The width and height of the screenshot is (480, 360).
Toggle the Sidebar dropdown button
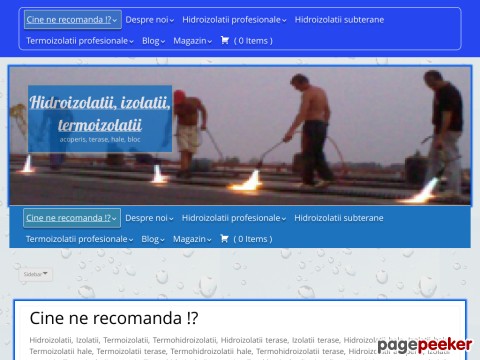(x=35, y=274)
